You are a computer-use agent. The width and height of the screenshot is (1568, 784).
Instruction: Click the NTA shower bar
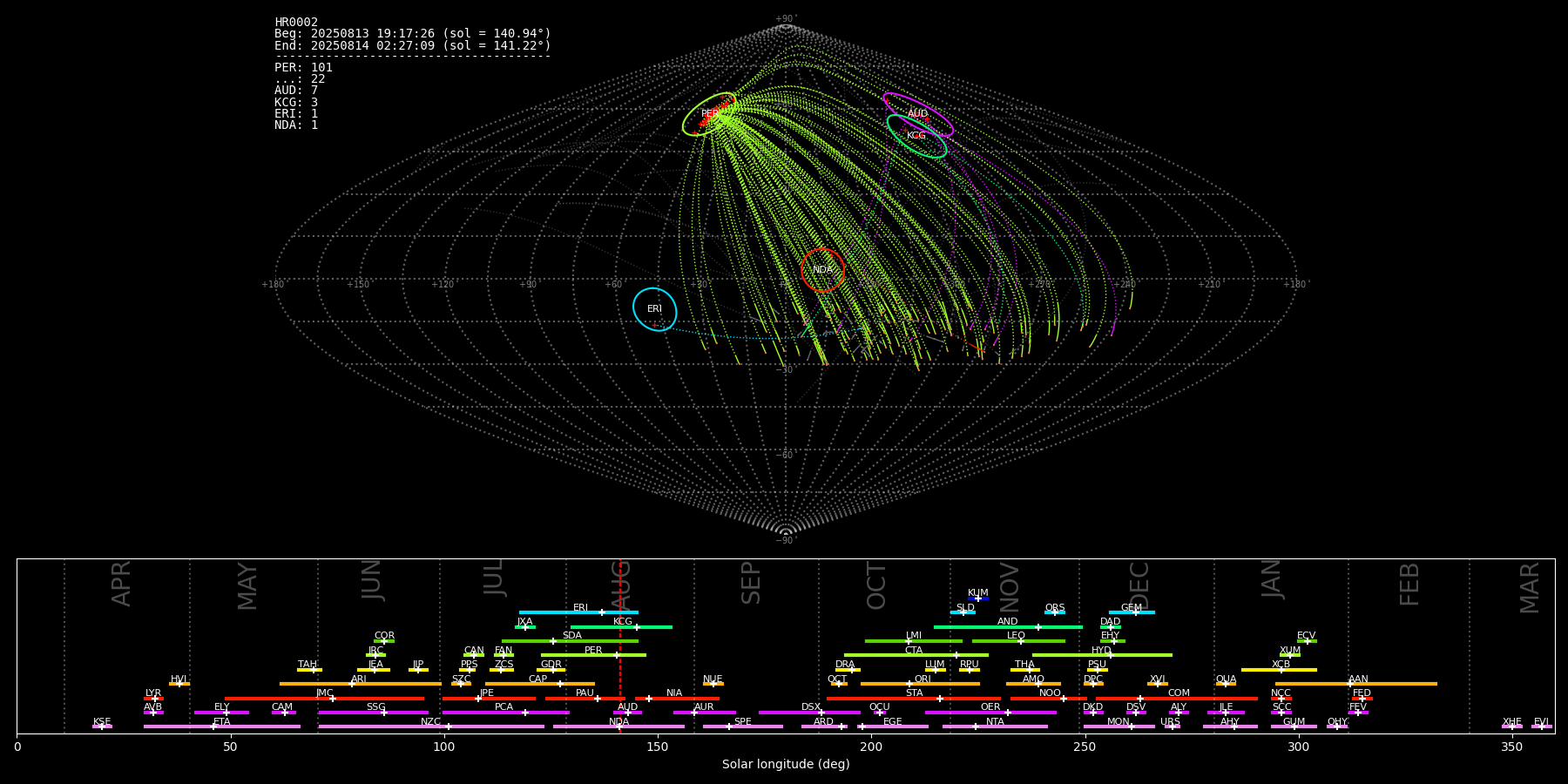coord(995,727)
